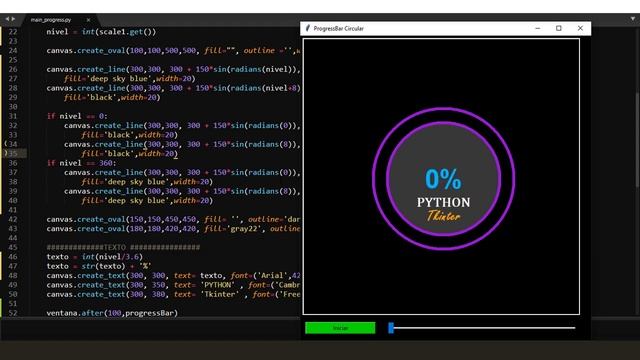
Task: Open tab list dropdown arrow
Action: [633, 19]
